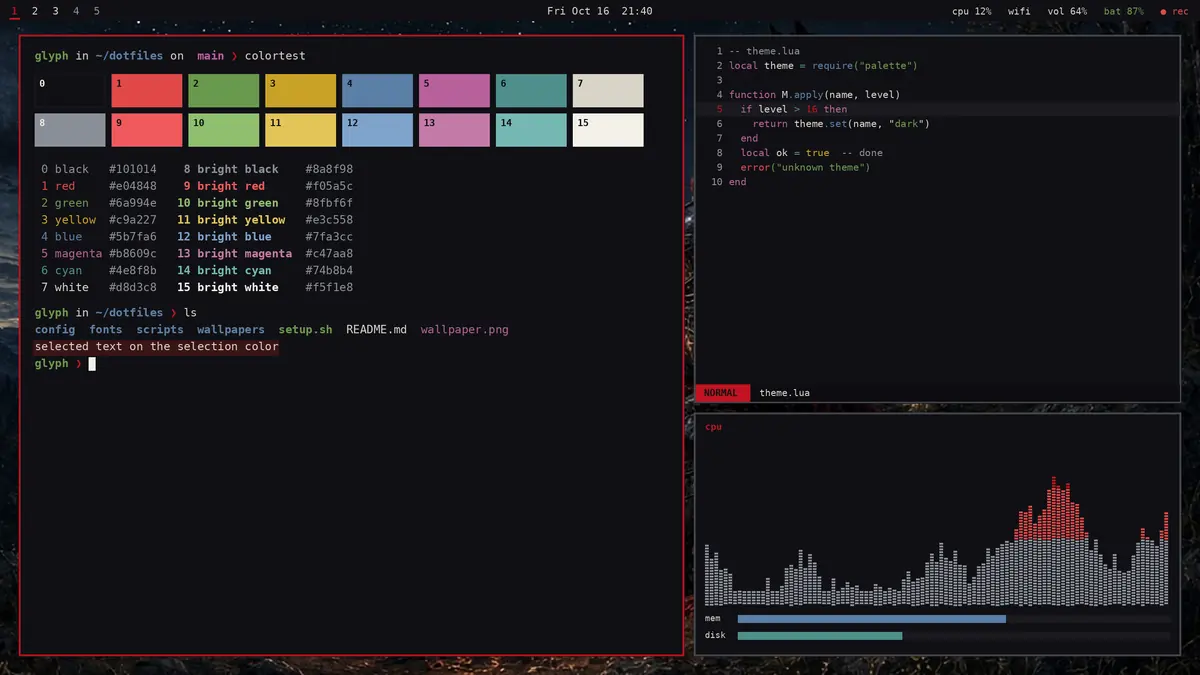Screen dimensions: 1200x675
Task: Select color swatch 12 bright blue
Action: coord(378,130)
